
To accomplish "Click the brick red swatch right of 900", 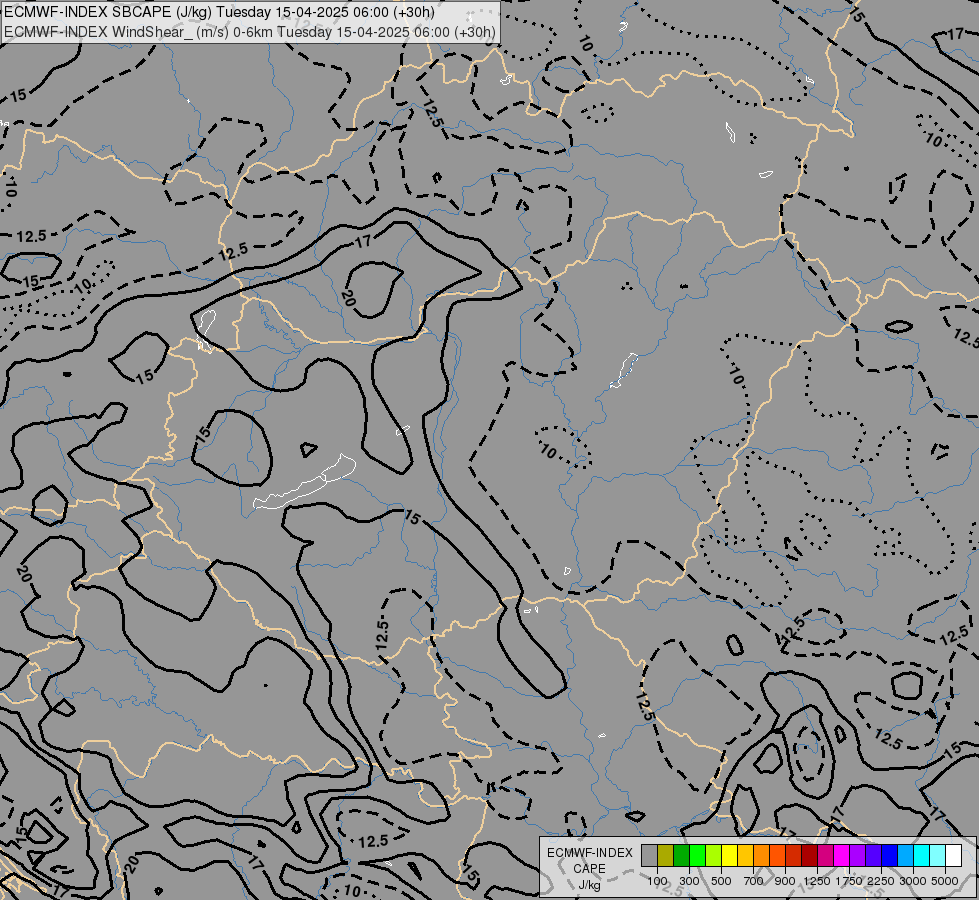I will coord(794,855).
